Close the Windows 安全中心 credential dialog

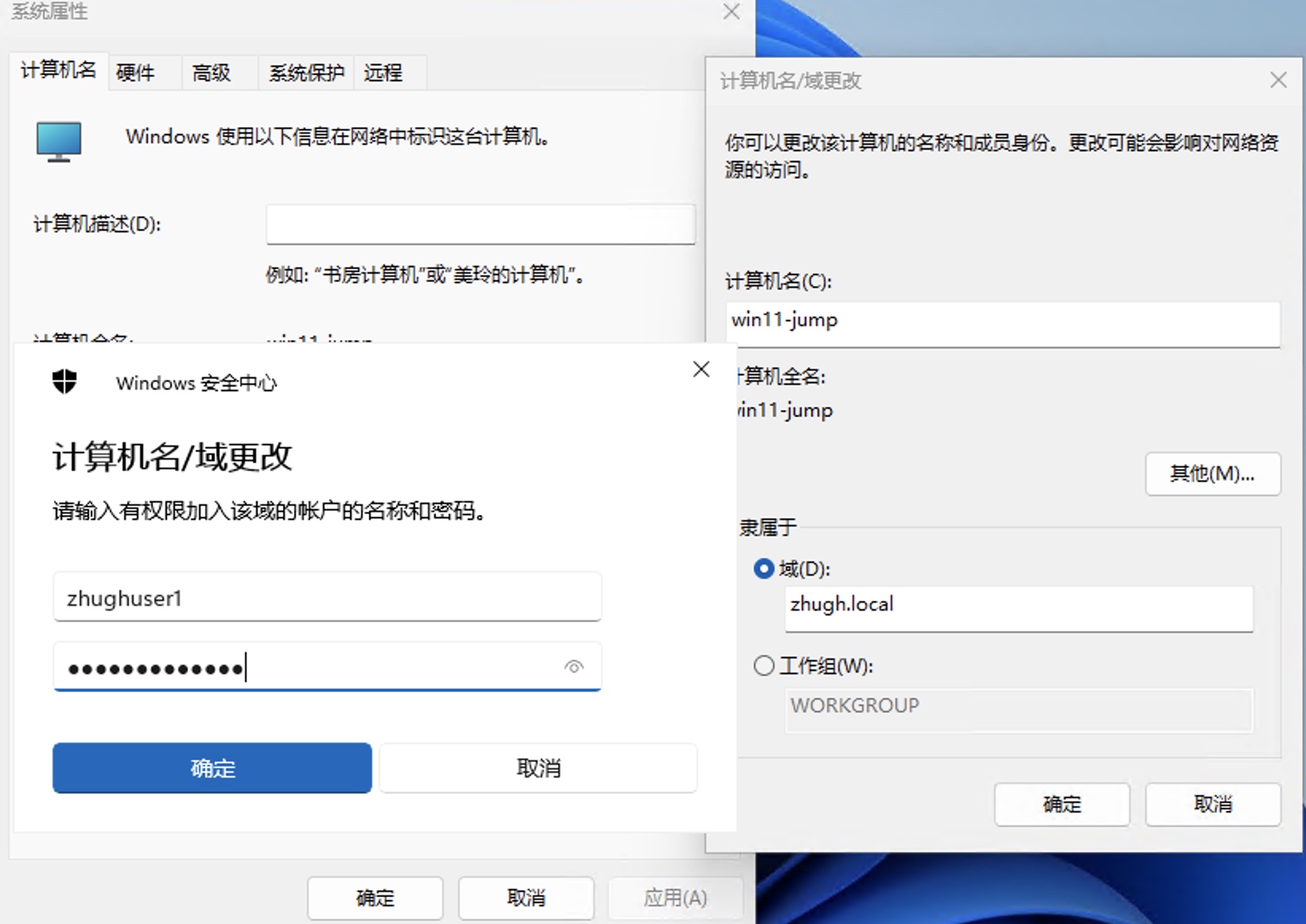(x=701, y=369)
